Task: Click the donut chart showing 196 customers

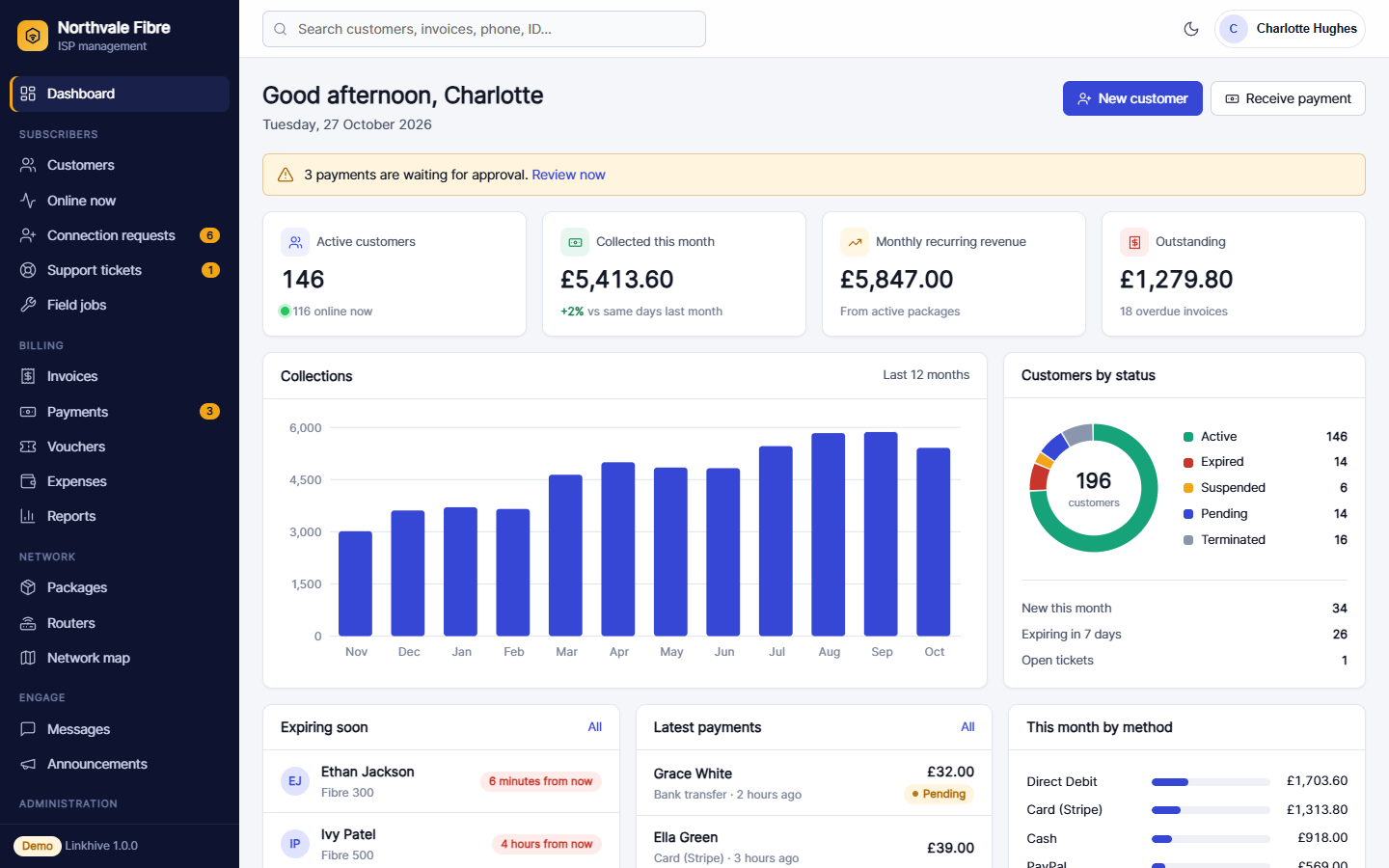Action: pyautogui.click(x=1093, y=488)
